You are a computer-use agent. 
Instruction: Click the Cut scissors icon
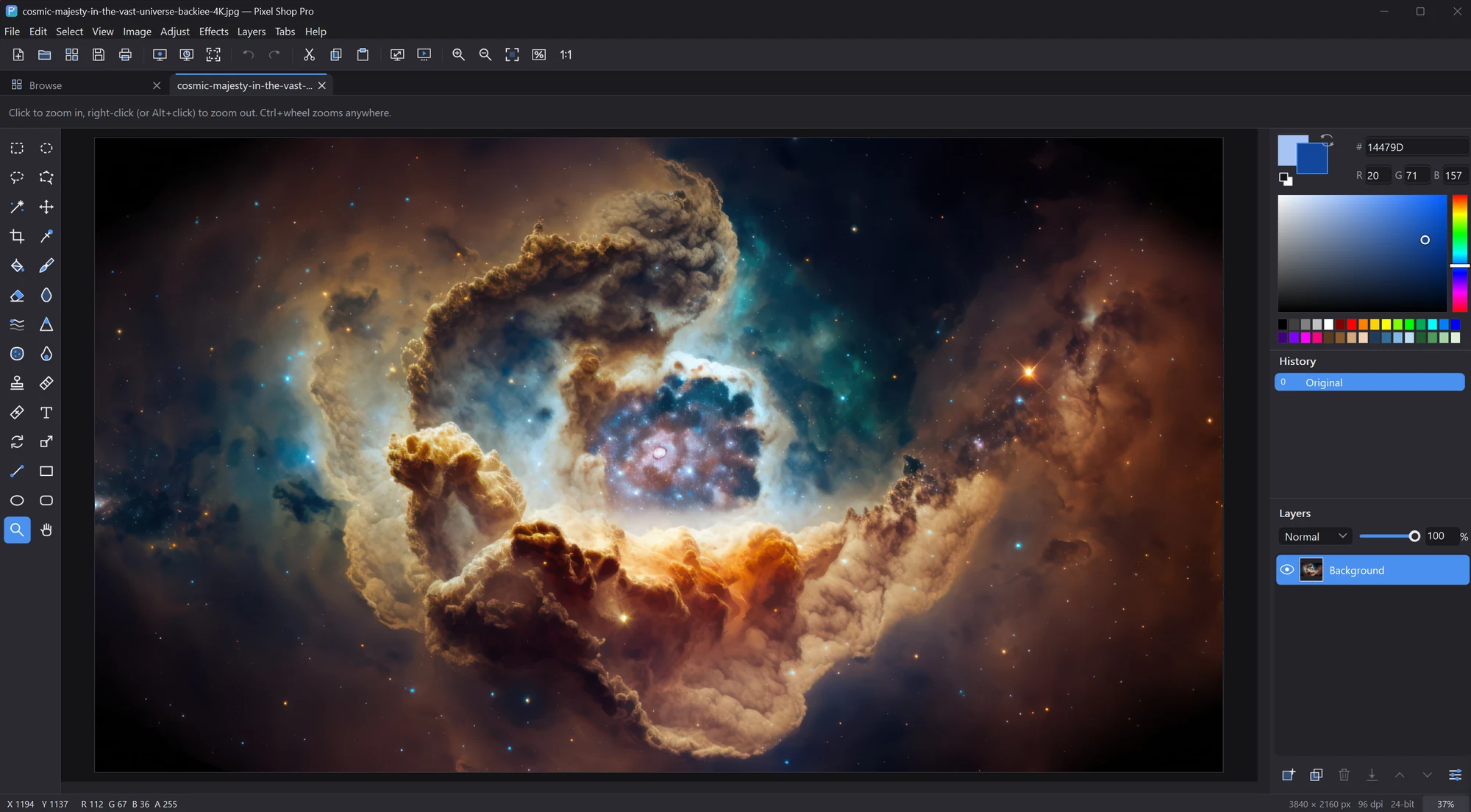tap(309, 54)
